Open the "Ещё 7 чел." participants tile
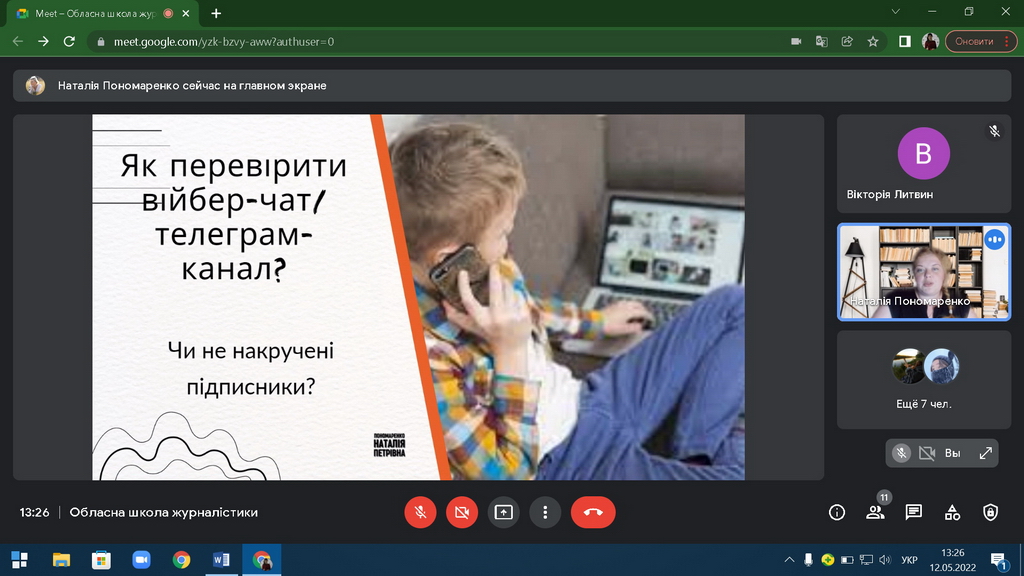This screenshot has height=576, width=1024. pos(924,380)
